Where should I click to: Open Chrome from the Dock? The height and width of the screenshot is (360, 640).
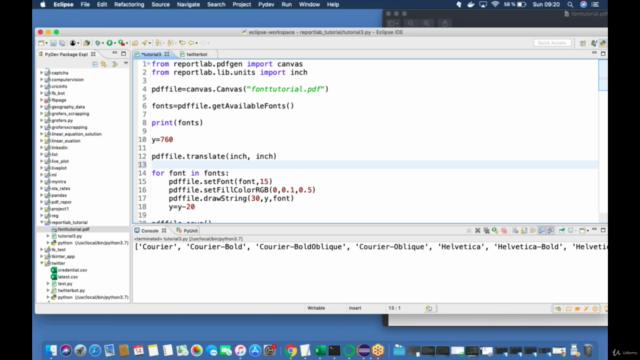pos(291,350)
